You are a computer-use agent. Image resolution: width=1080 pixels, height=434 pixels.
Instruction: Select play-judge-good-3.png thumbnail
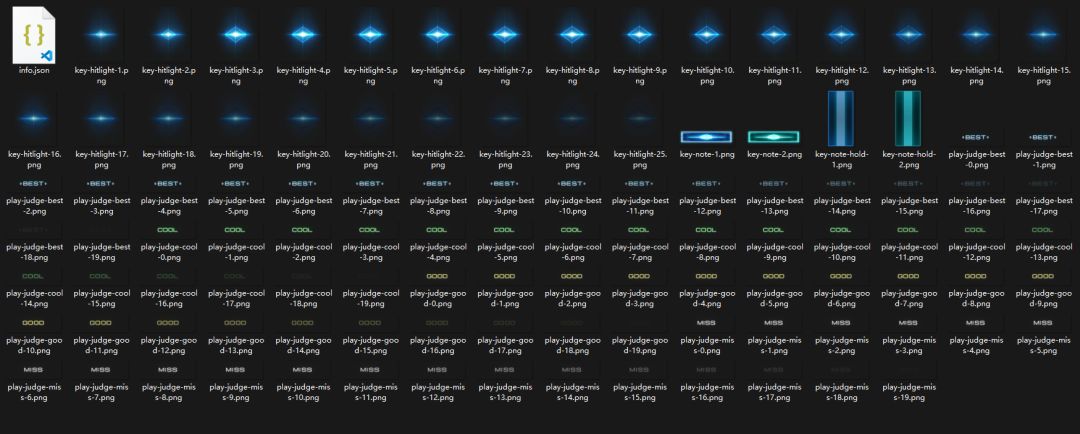(x=640, y=276)
